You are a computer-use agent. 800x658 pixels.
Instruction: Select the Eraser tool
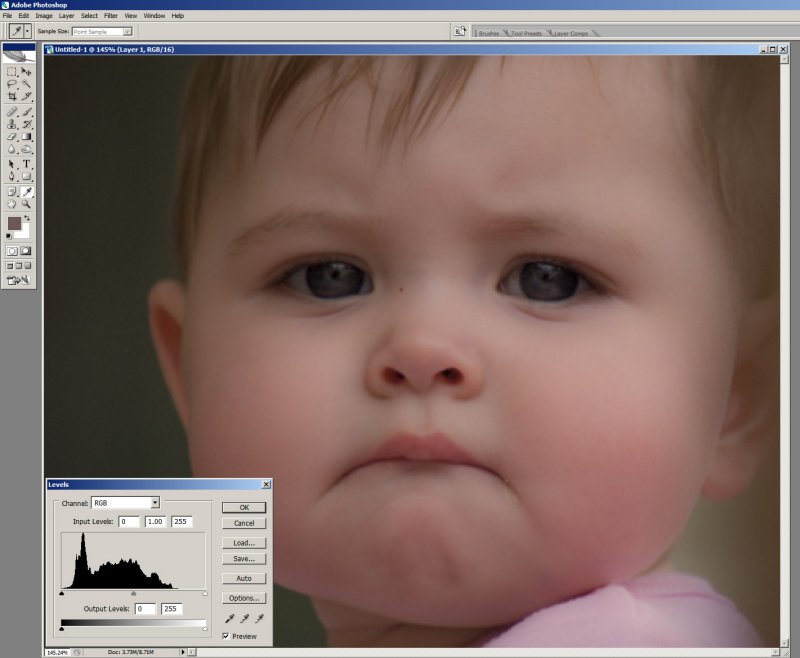tap(12, 137)
